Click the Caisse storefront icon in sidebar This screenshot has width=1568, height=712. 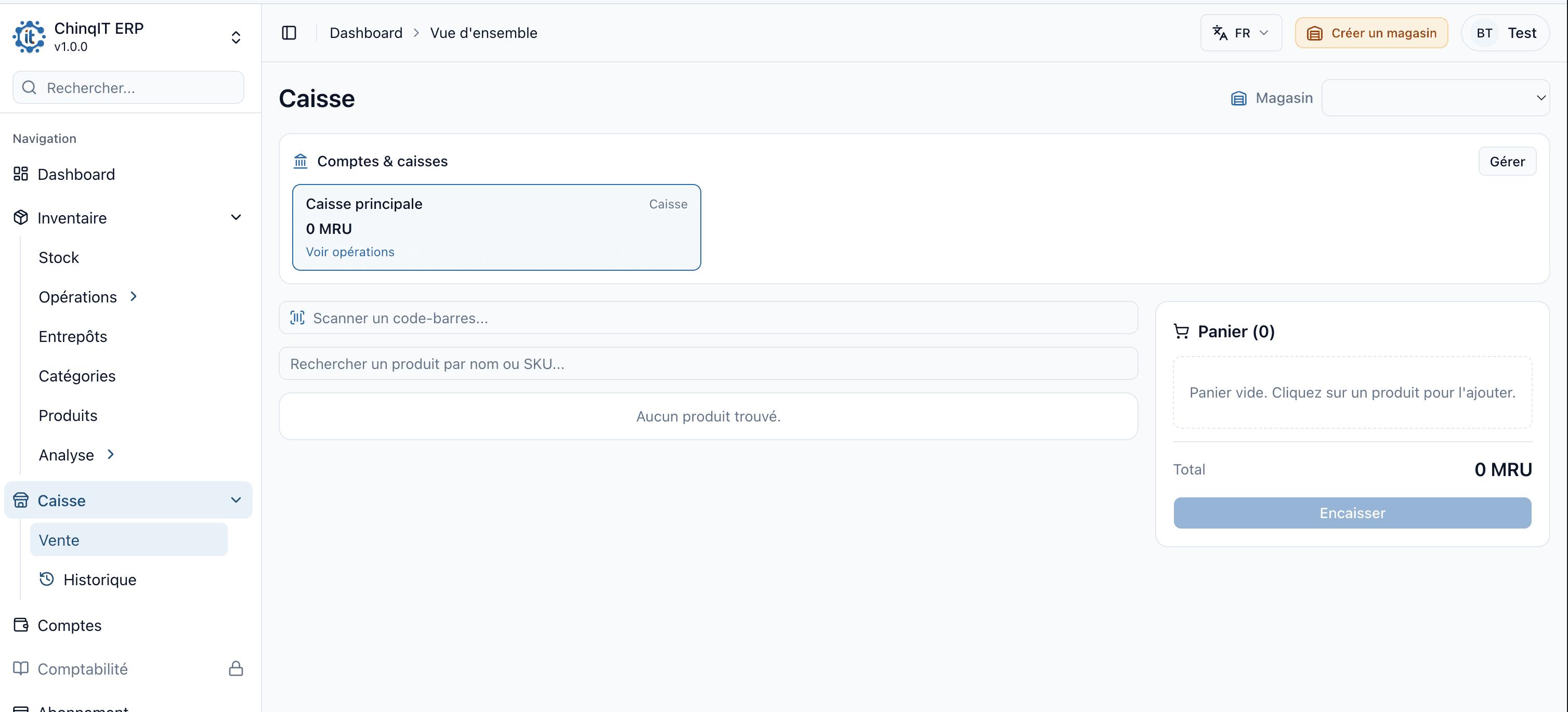21,500
